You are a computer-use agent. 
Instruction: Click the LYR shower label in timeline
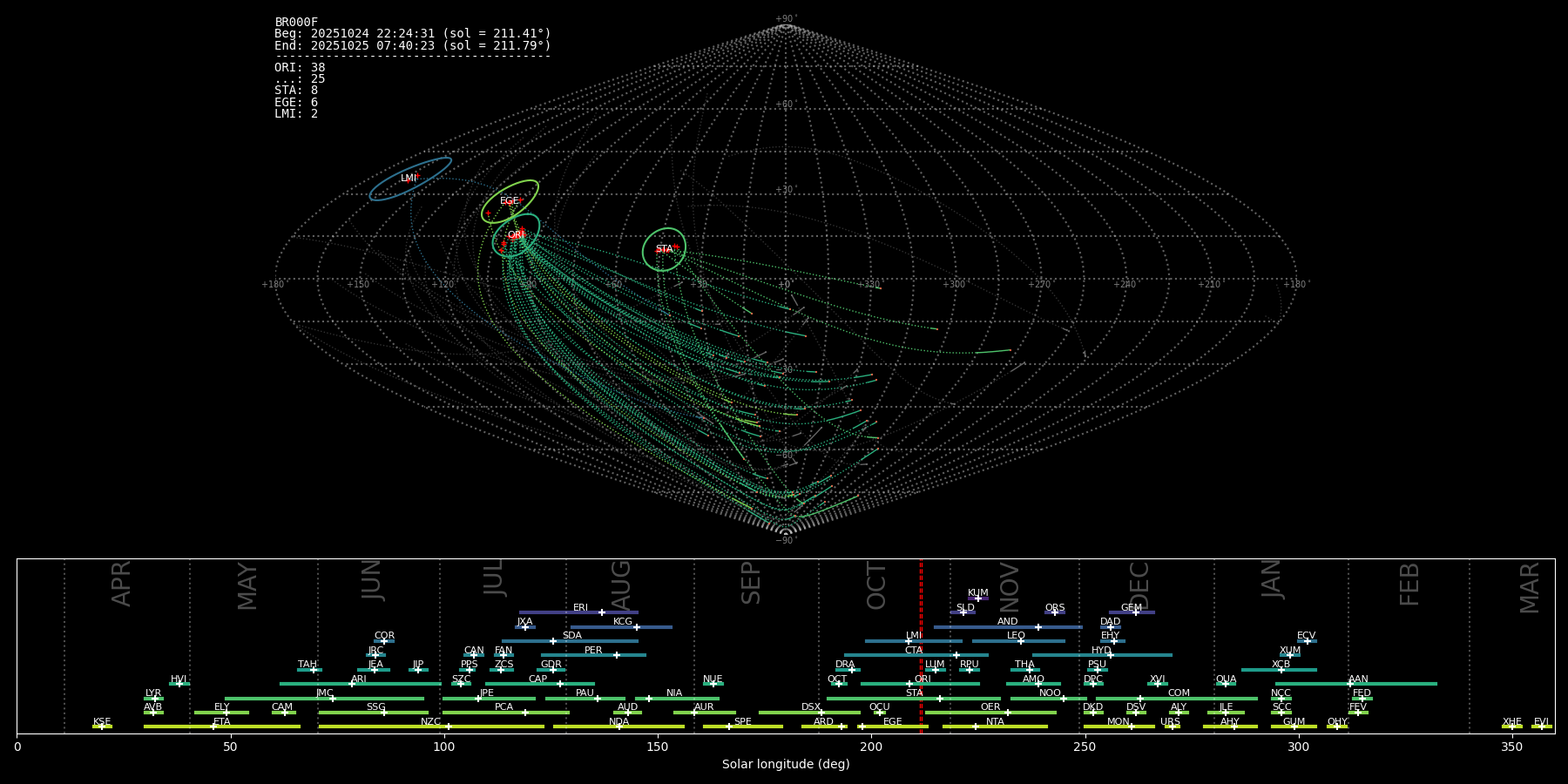(x=153, y=693)
